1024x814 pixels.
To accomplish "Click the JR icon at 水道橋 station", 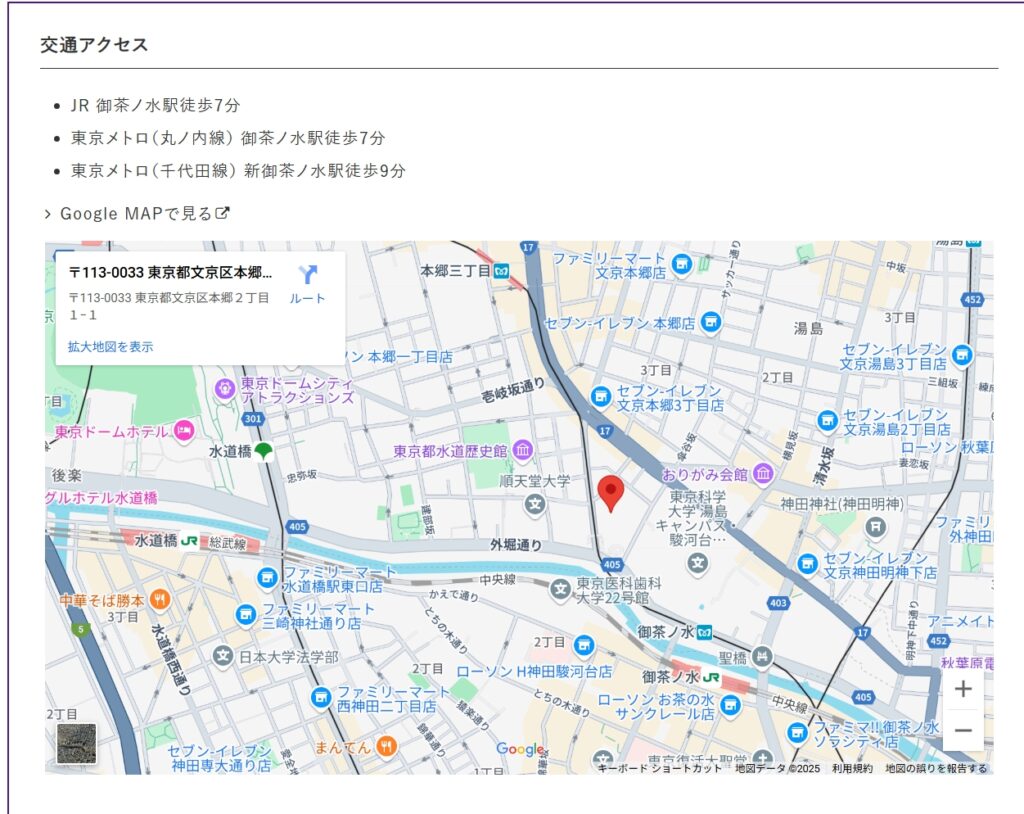I will pos(189,541).
